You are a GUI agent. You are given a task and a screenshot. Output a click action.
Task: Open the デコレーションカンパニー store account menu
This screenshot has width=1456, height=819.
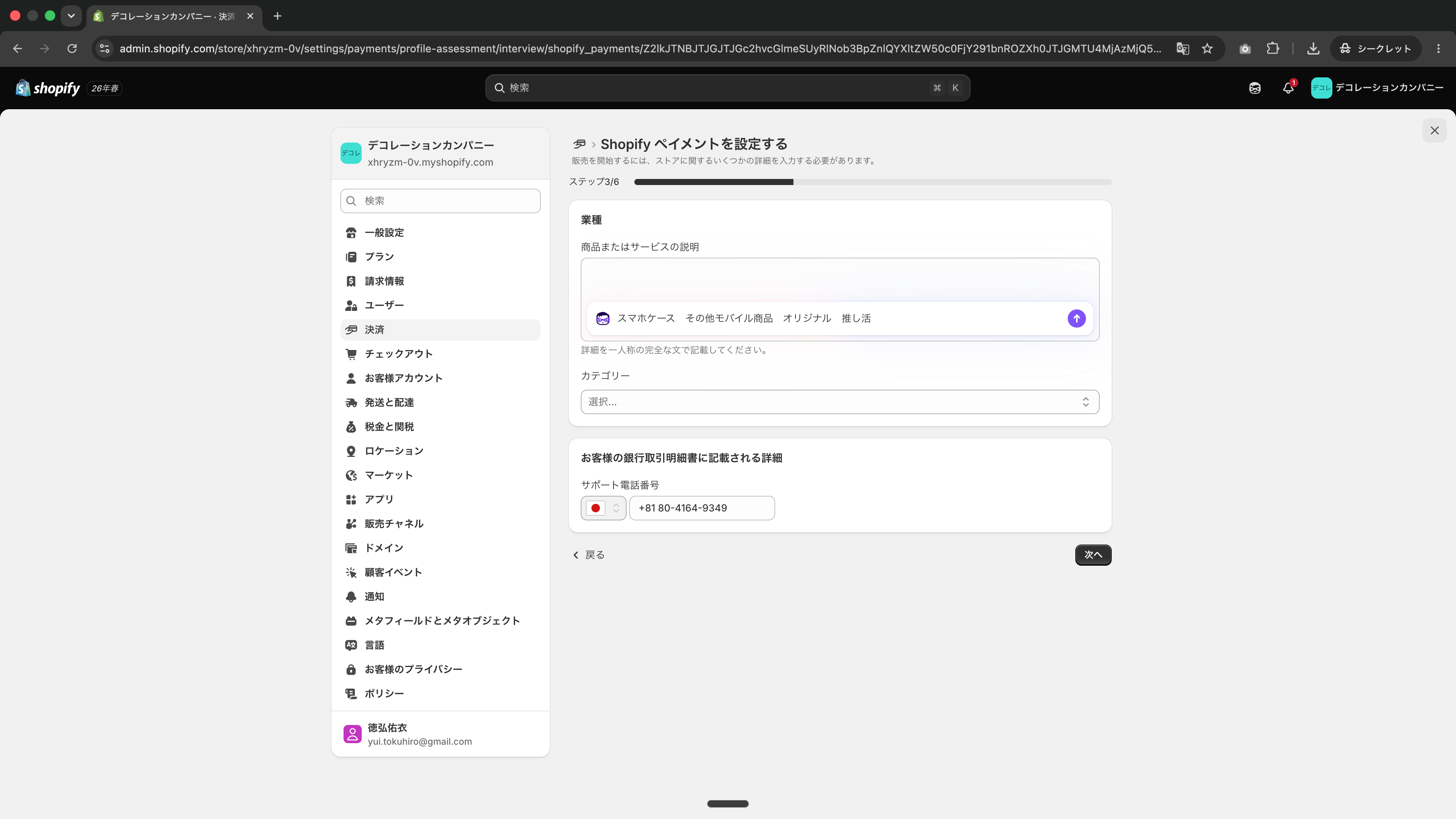(x=1377, y=88)
